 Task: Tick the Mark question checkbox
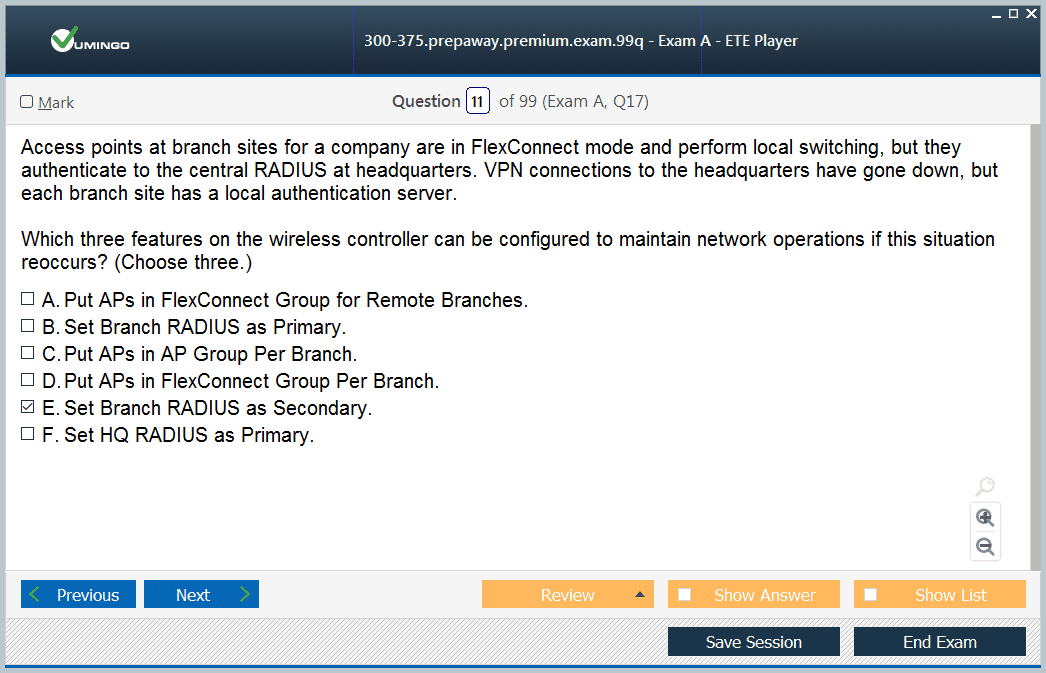27,101
